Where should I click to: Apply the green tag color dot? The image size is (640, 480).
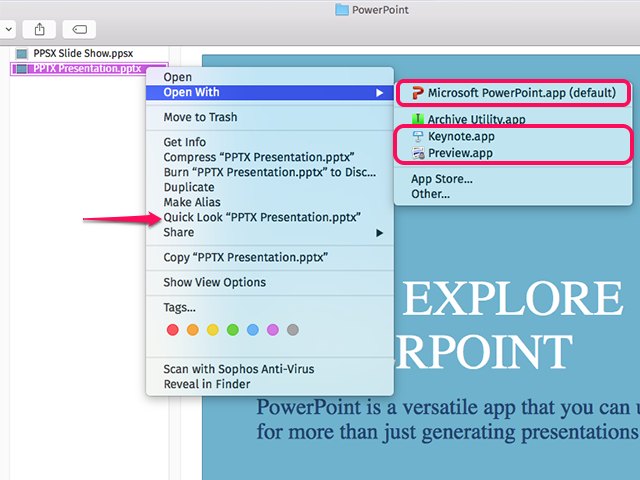point(232,330)
